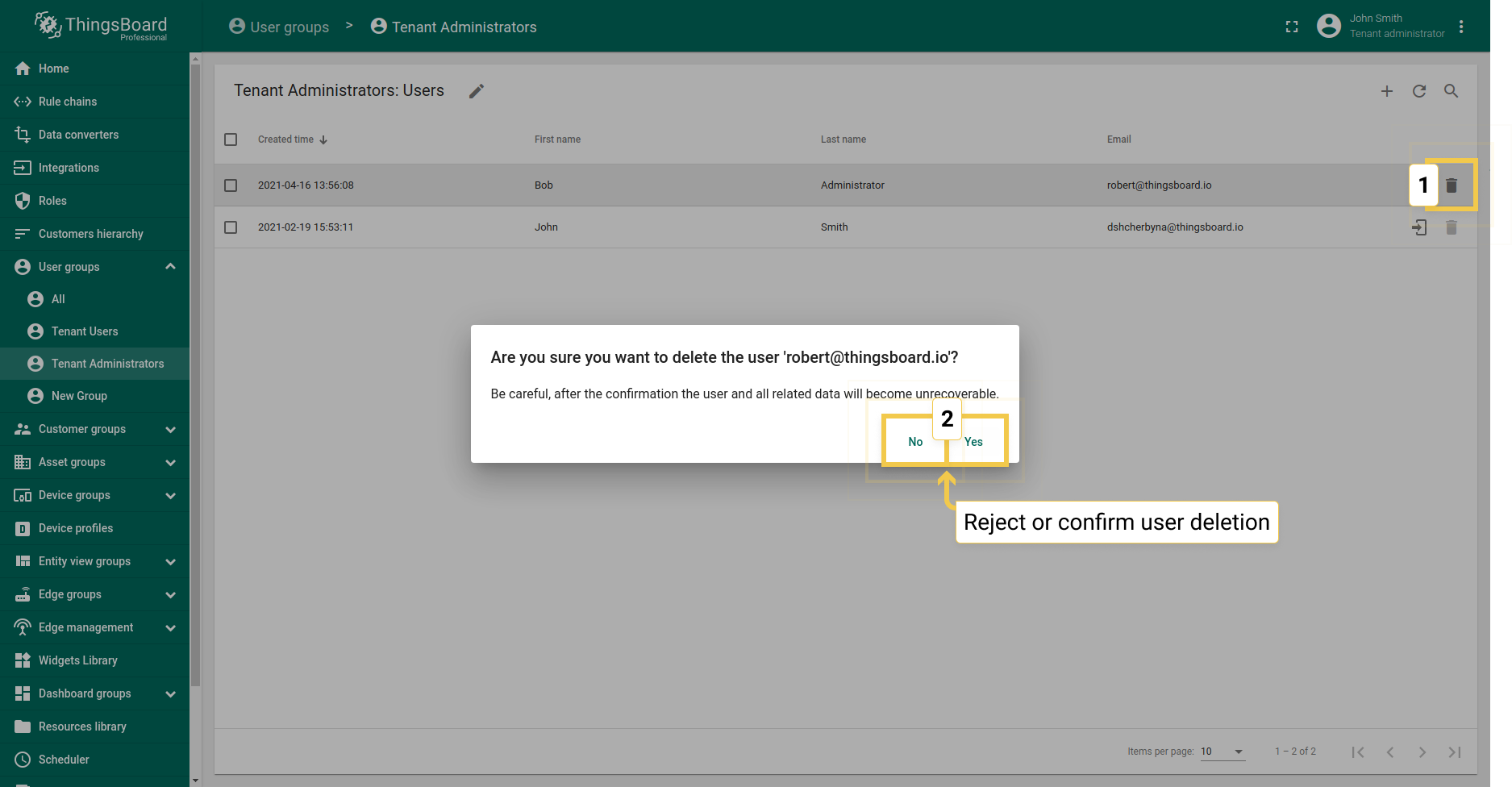Expand Device groups chevron
The height and width of the screenshot is (787, 1512).
tap(170, 496)
